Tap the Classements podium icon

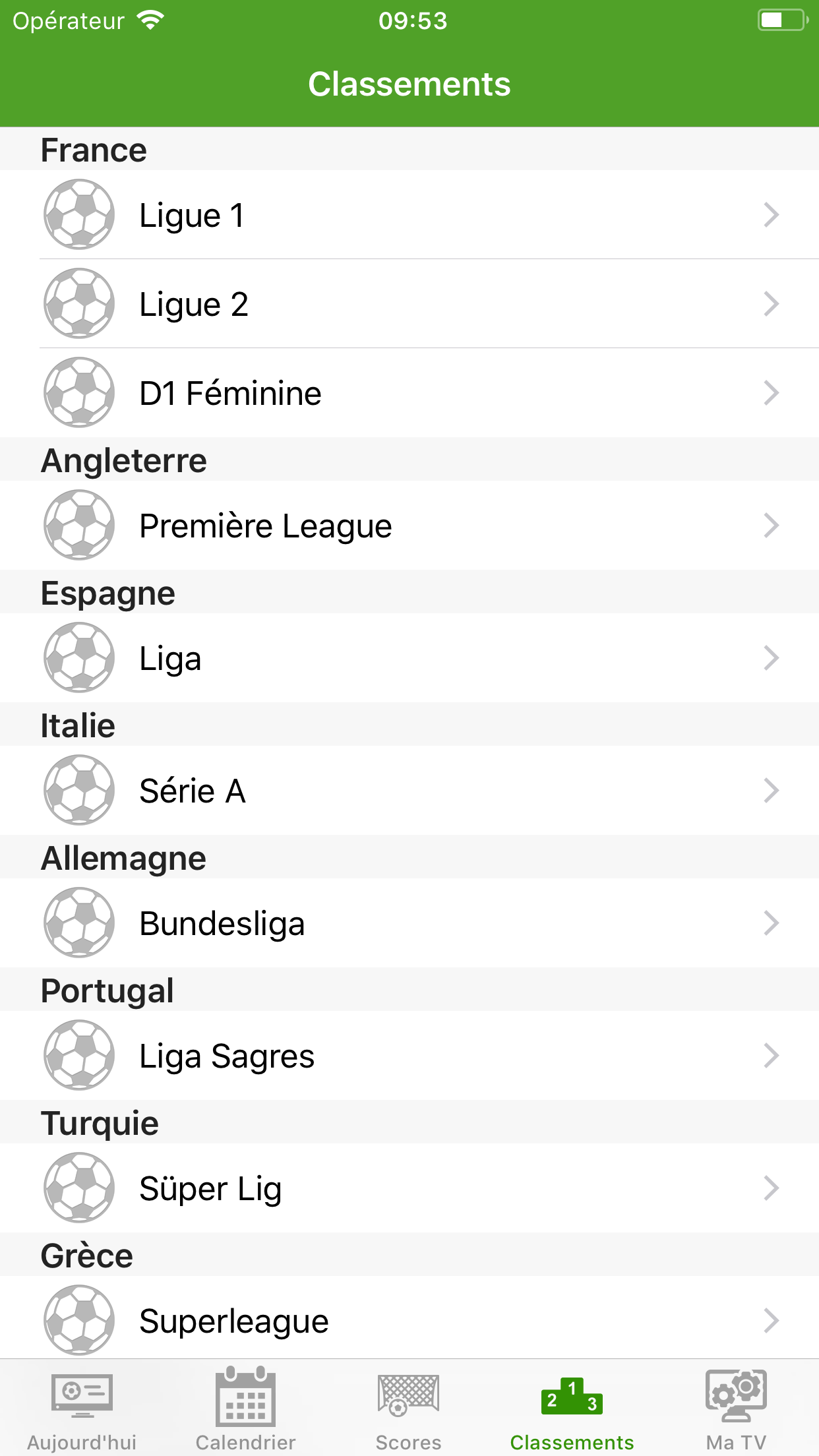(572, 1396)
